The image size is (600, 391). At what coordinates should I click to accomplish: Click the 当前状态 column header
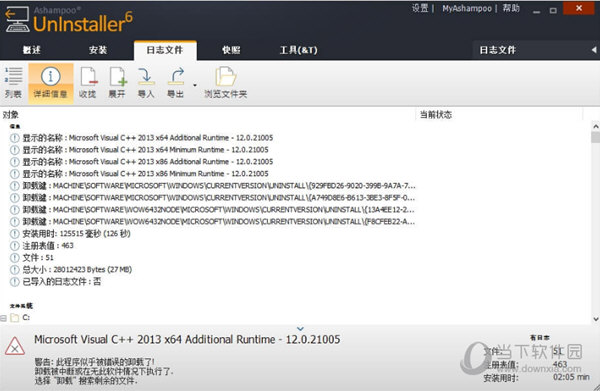[x=436, y=114]
